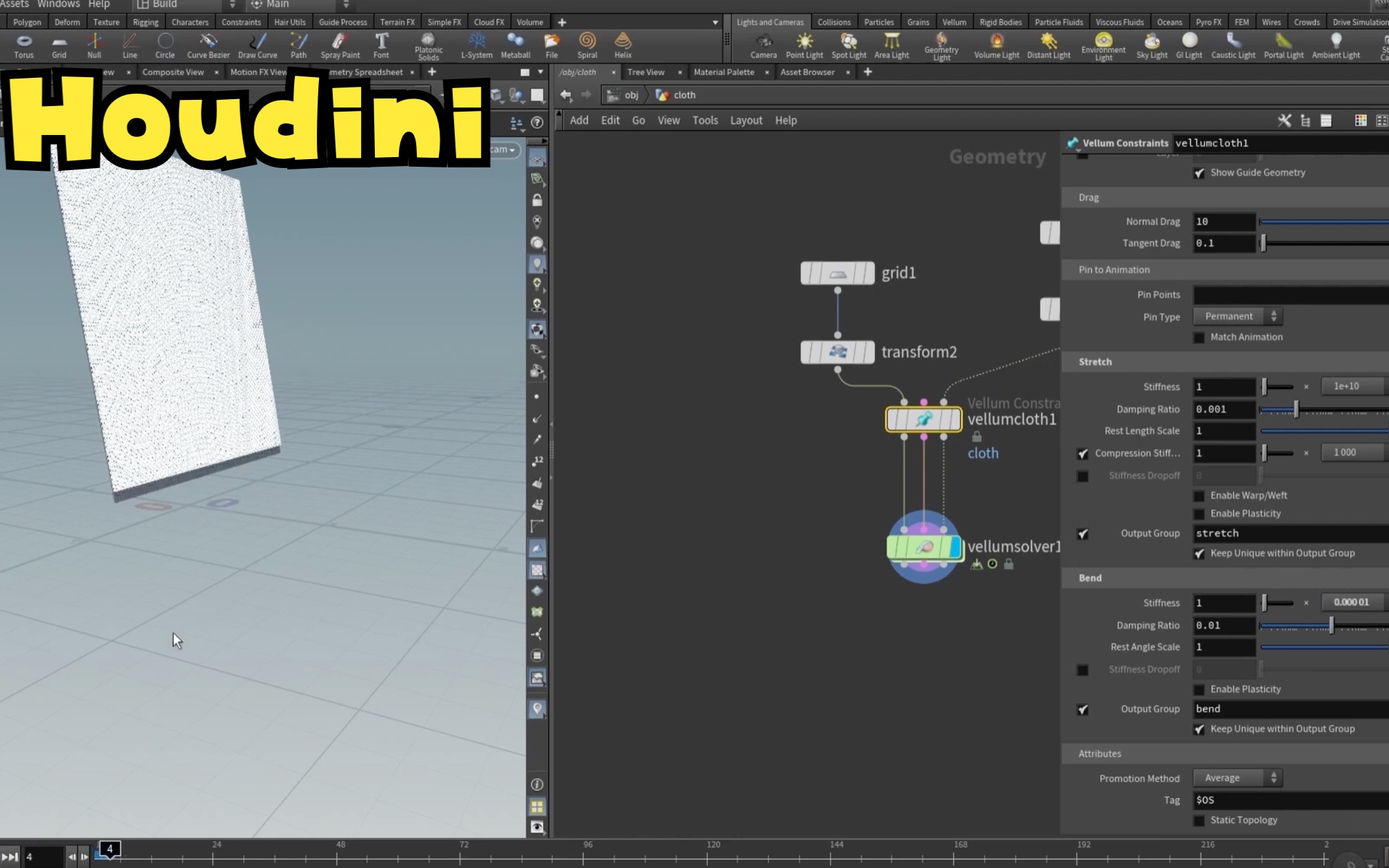Toggle stretch Output Group checkbox

[x=1082, y=534]
